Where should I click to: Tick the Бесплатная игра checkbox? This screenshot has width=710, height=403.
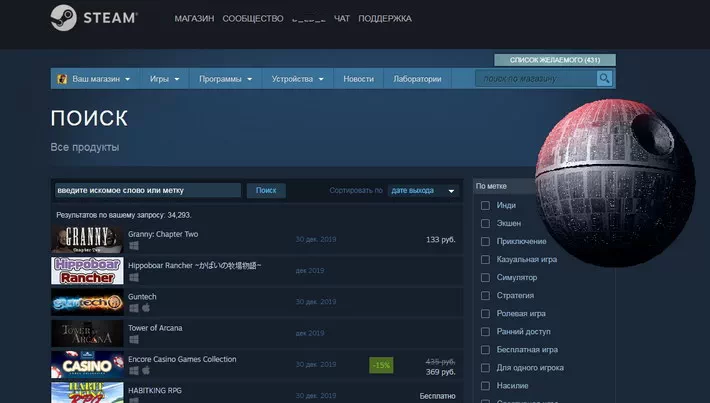point(485,350)
